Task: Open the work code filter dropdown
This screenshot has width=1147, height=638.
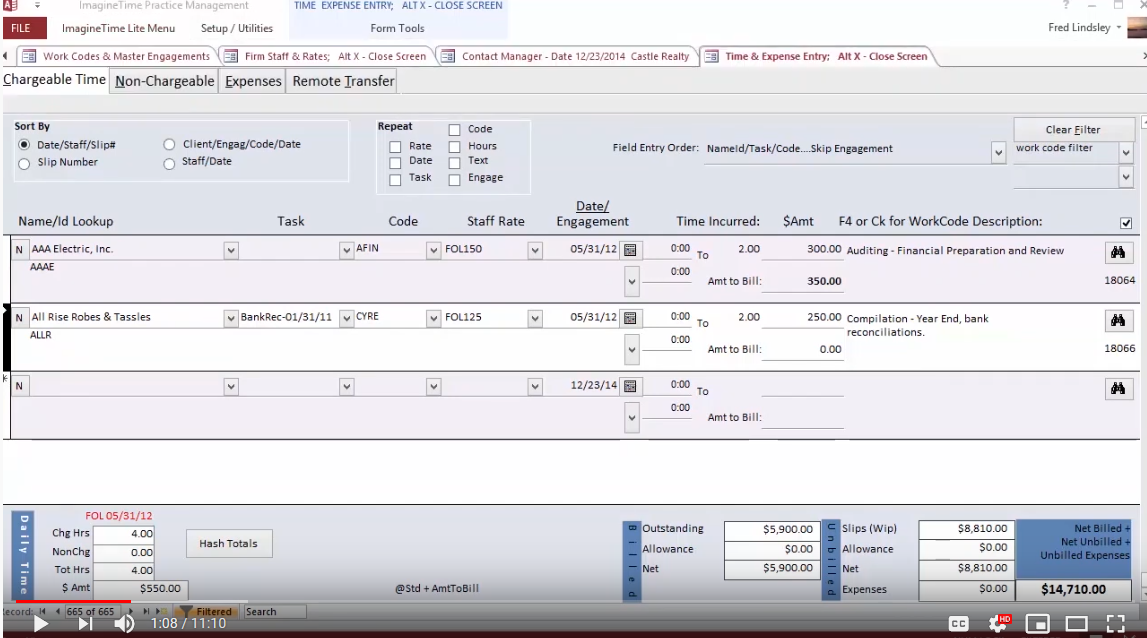Action: (x=1126, y=152)
